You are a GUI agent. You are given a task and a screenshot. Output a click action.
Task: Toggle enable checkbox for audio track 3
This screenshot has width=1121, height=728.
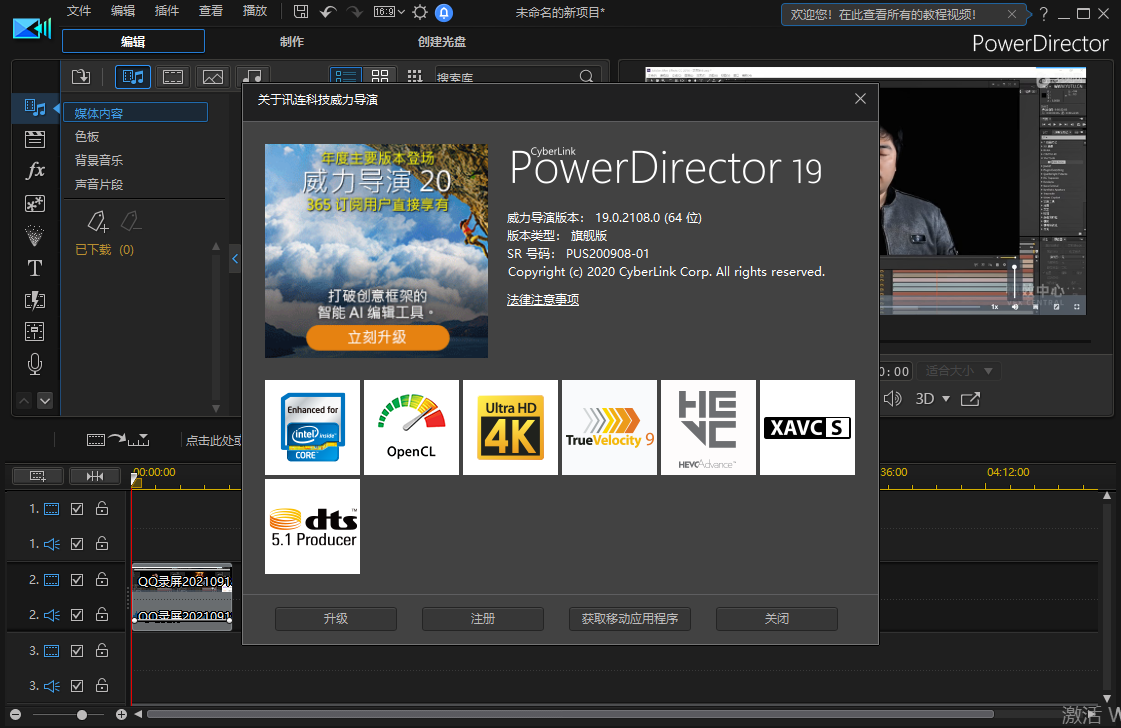pyautogui.click(x=77, y=686)
